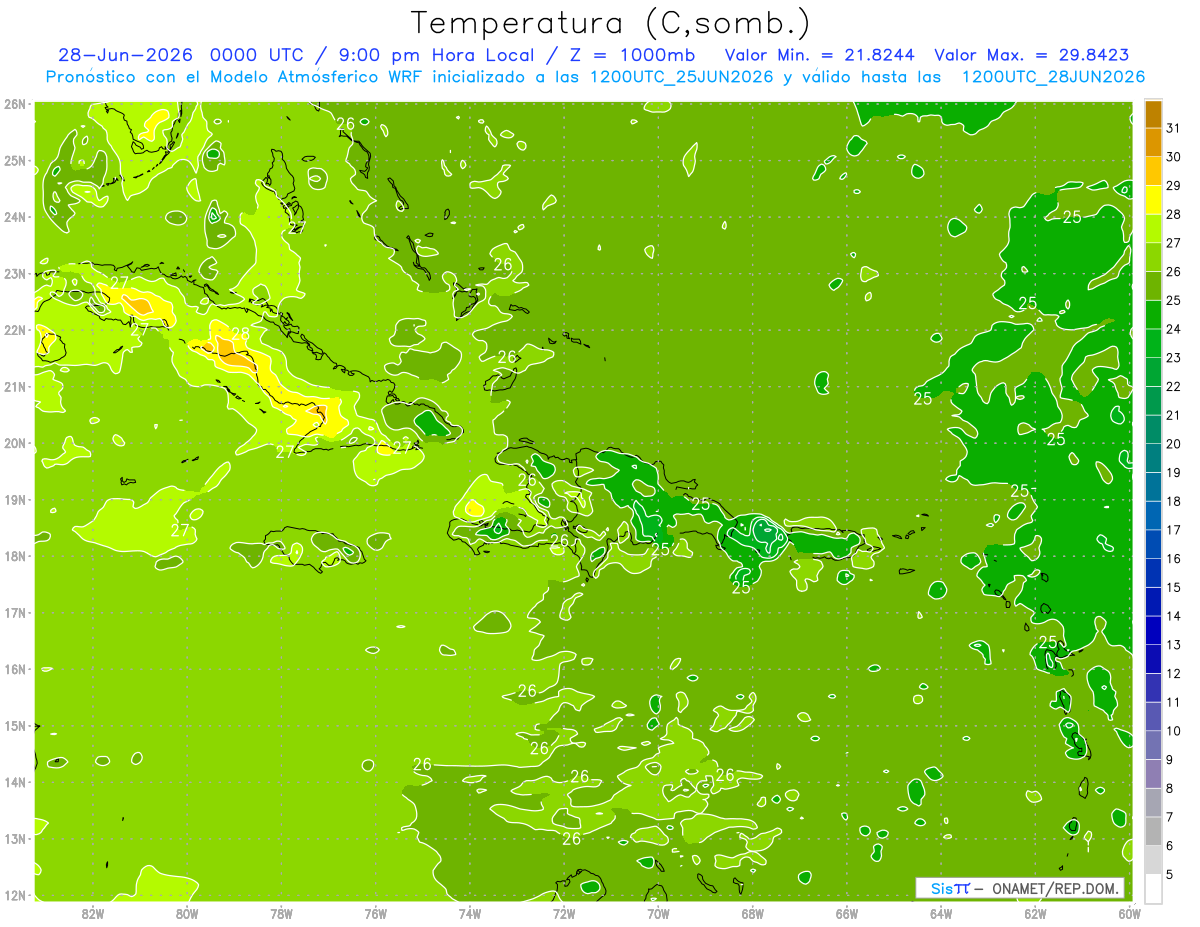Pick the dark blue colorbar segment between 13 and 14
The height and width of the screenshot is (927, 1200).
[x=1153, y=630]
